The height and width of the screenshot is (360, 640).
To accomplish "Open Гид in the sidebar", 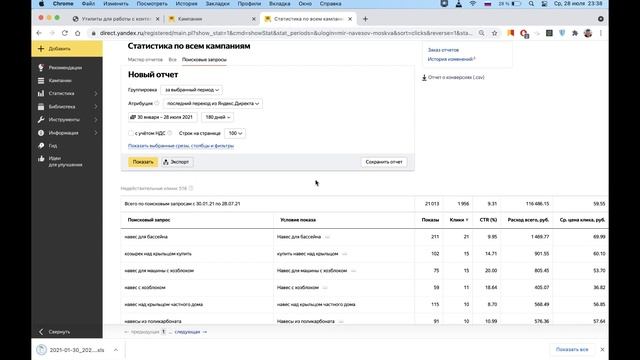I will [53, 146].
